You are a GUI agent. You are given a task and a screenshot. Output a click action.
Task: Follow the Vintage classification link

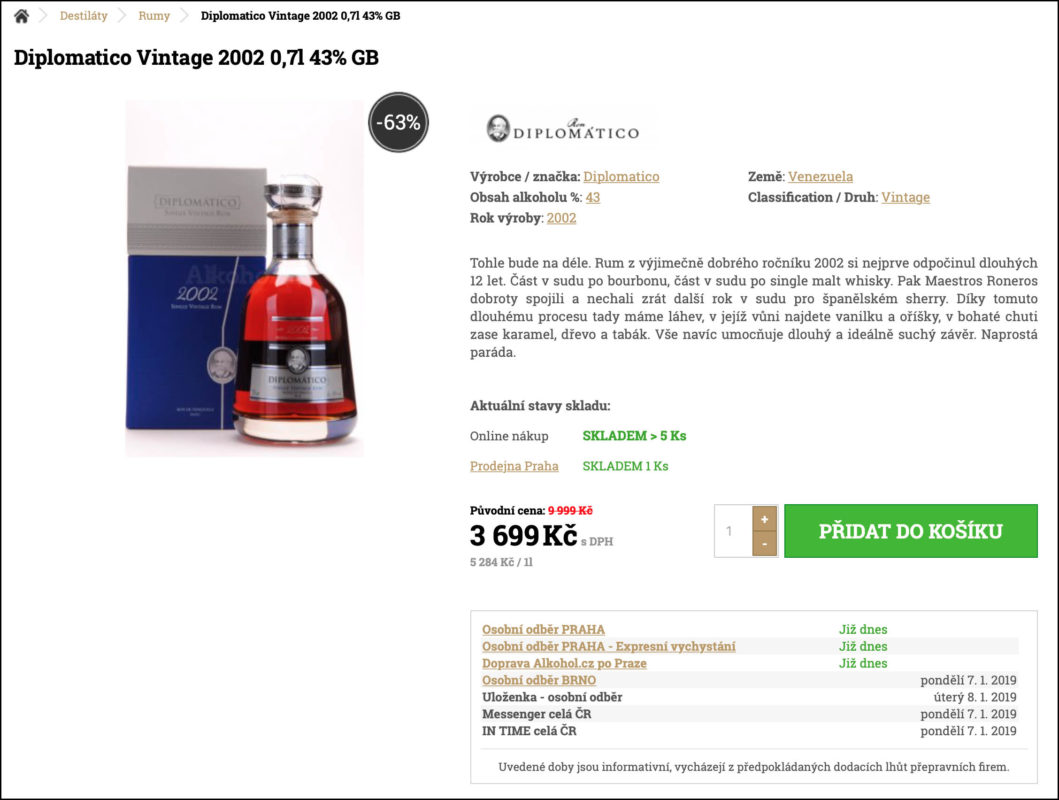coord(905,197)
